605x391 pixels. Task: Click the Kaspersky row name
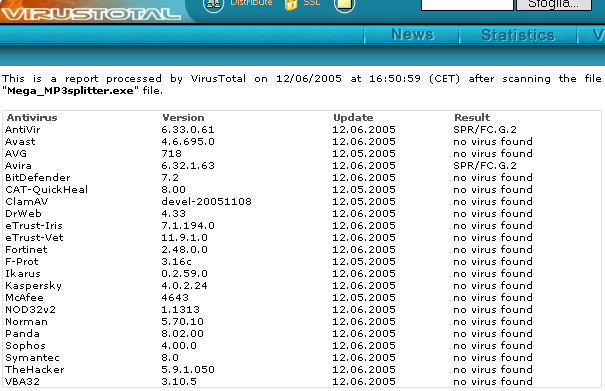(34, 286)
